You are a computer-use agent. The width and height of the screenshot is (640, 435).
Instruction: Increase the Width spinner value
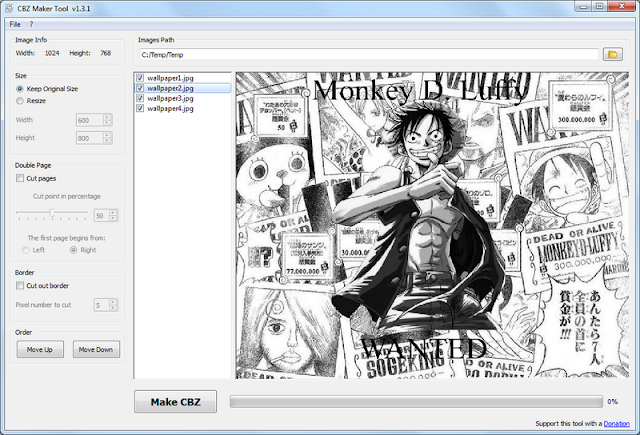pos(107,117)
